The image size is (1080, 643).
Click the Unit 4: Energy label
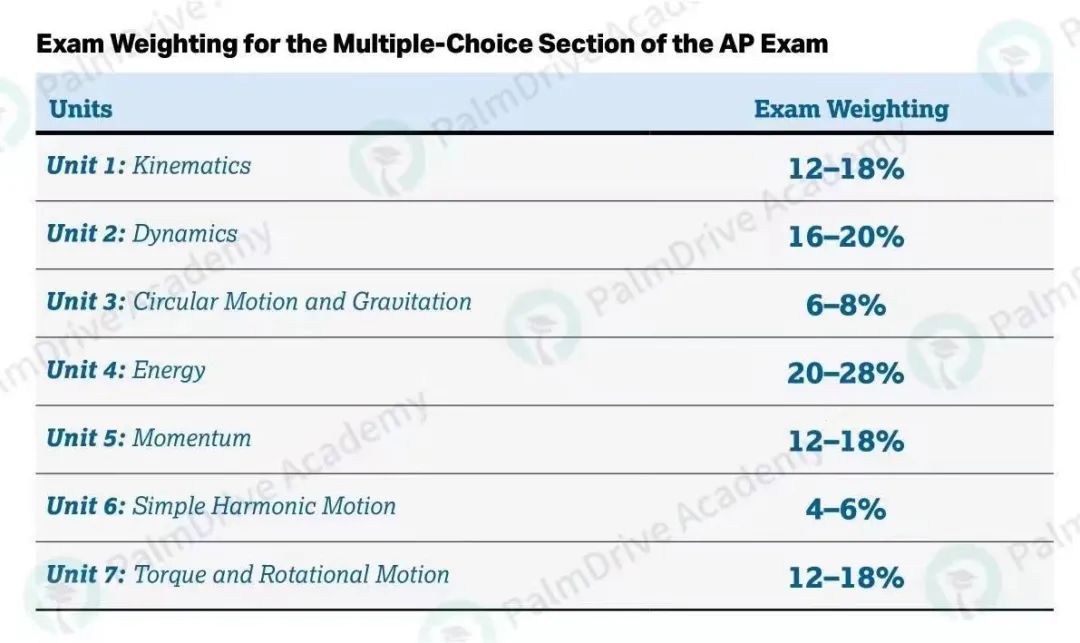[x=126, y=370]
